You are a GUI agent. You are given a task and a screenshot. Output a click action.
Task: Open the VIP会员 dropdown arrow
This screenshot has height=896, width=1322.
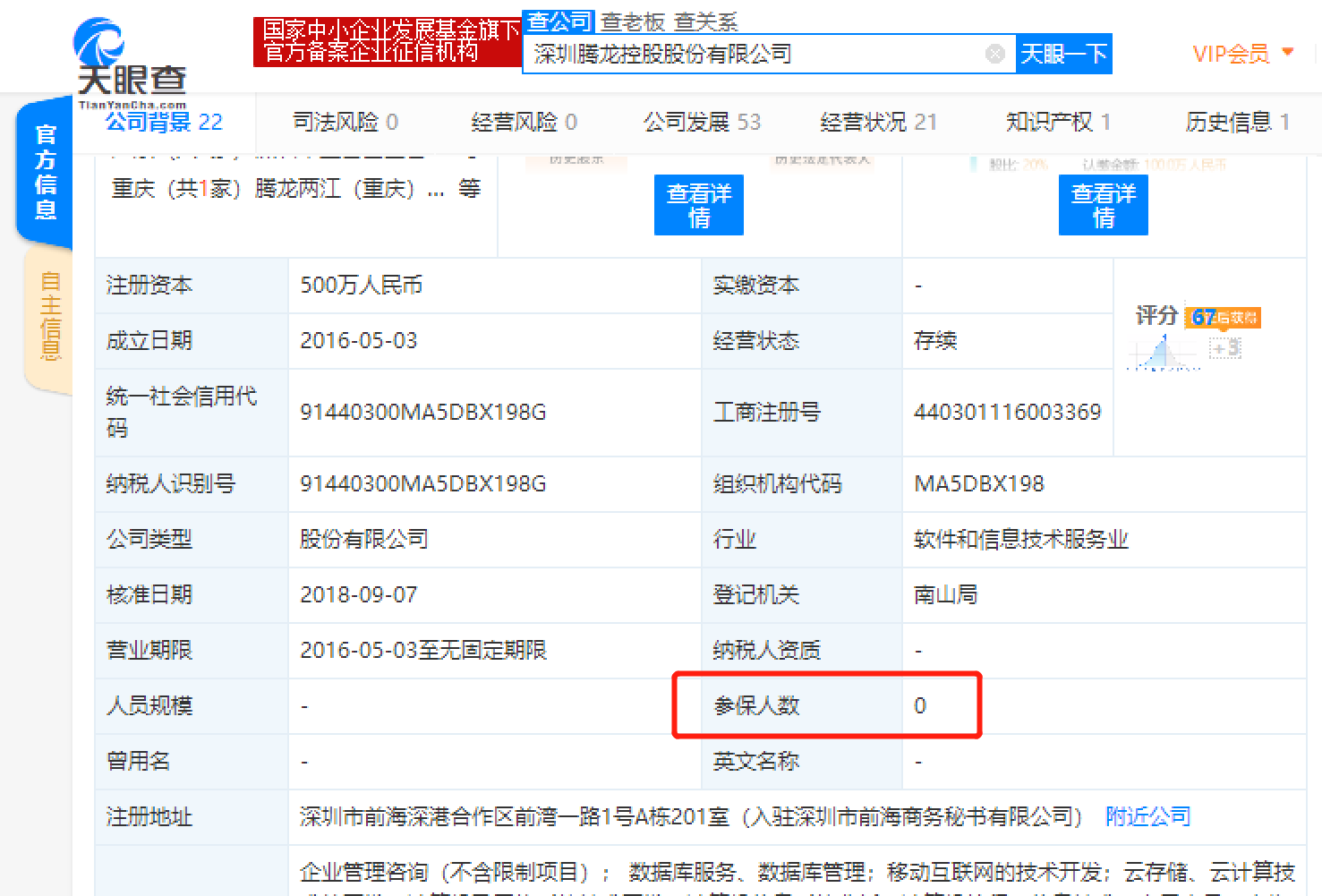pos(1288,52)
